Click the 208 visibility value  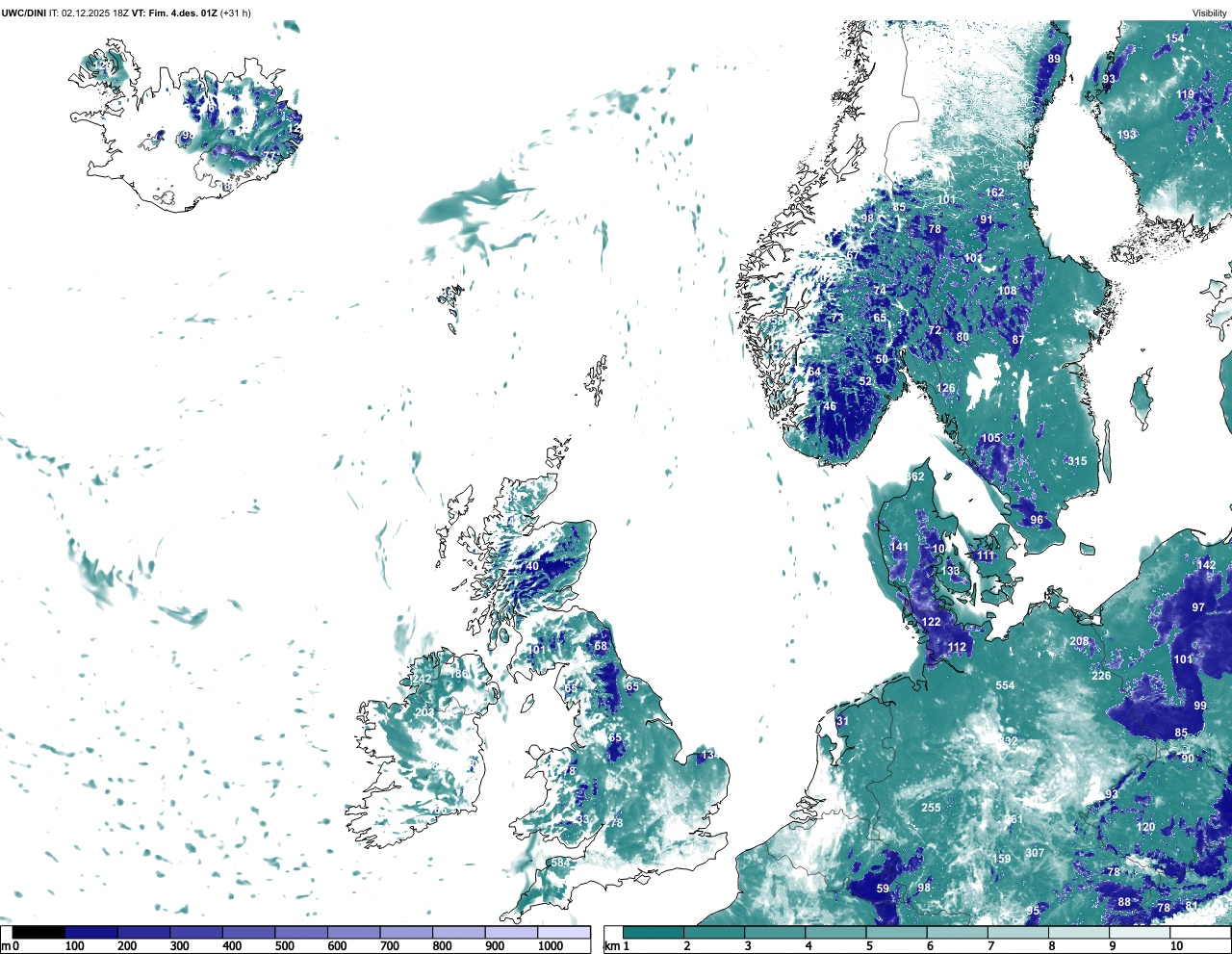tap(1079, 641)
